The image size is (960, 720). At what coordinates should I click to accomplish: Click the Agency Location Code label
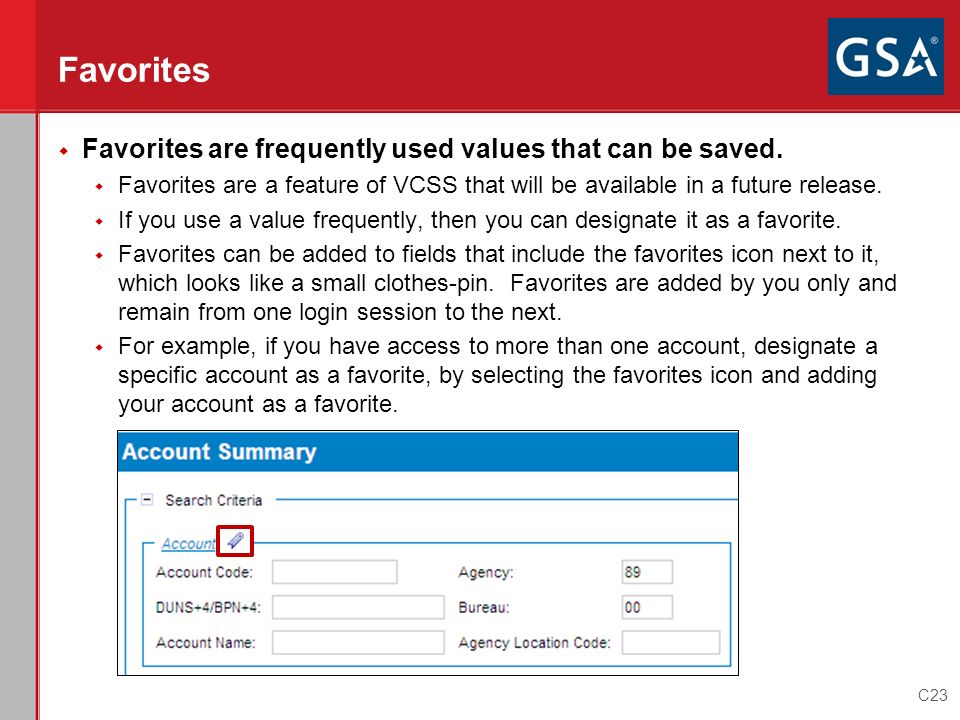(x=534, y=643)
